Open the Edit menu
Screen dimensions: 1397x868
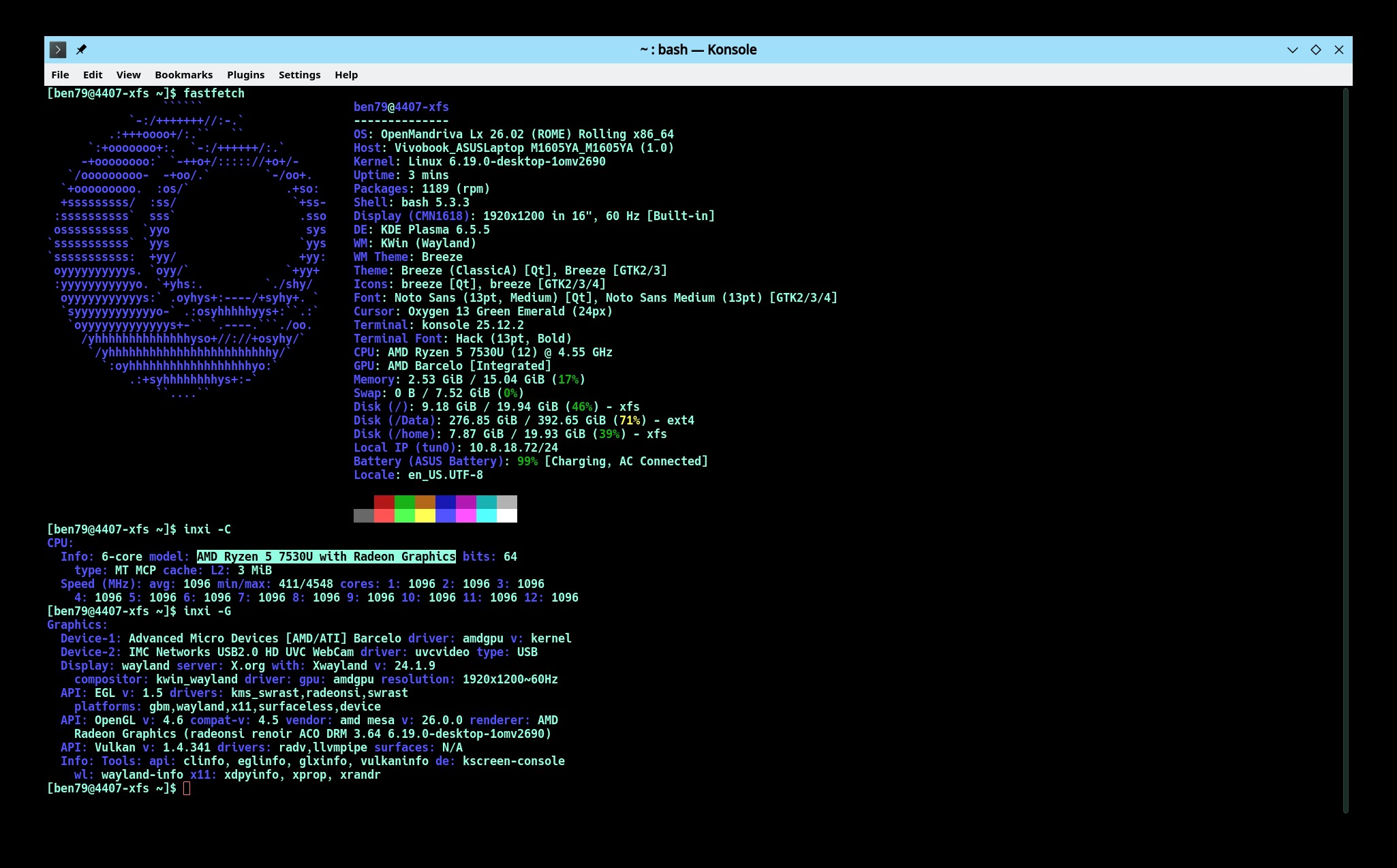click(x=93, y=75)
